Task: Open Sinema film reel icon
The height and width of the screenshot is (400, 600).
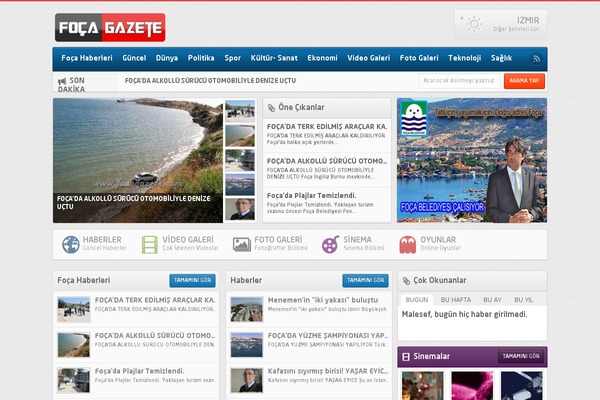Action: [331, 244]
